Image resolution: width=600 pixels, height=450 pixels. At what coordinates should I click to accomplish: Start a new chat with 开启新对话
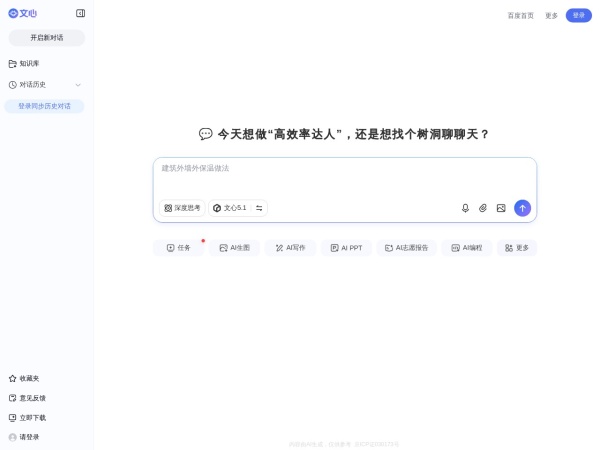(x=47, y=38)
